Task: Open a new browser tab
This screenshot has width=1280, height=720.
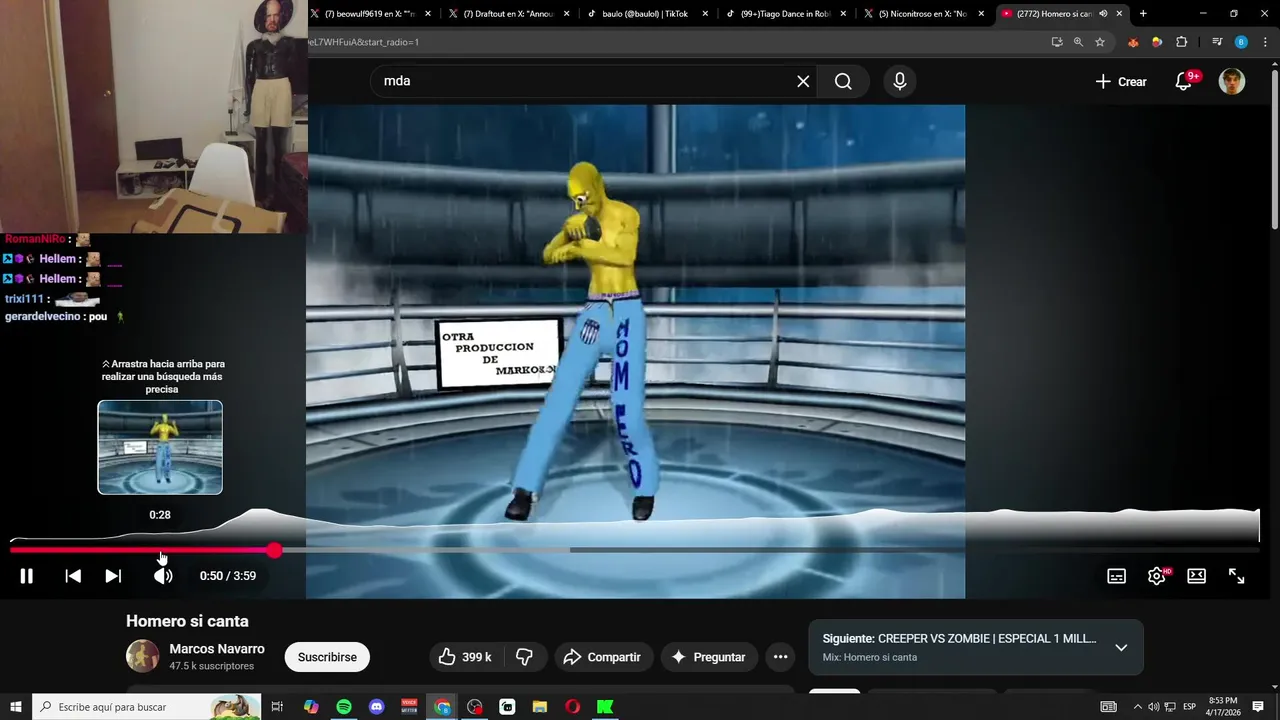Action: pos(1143,14)
